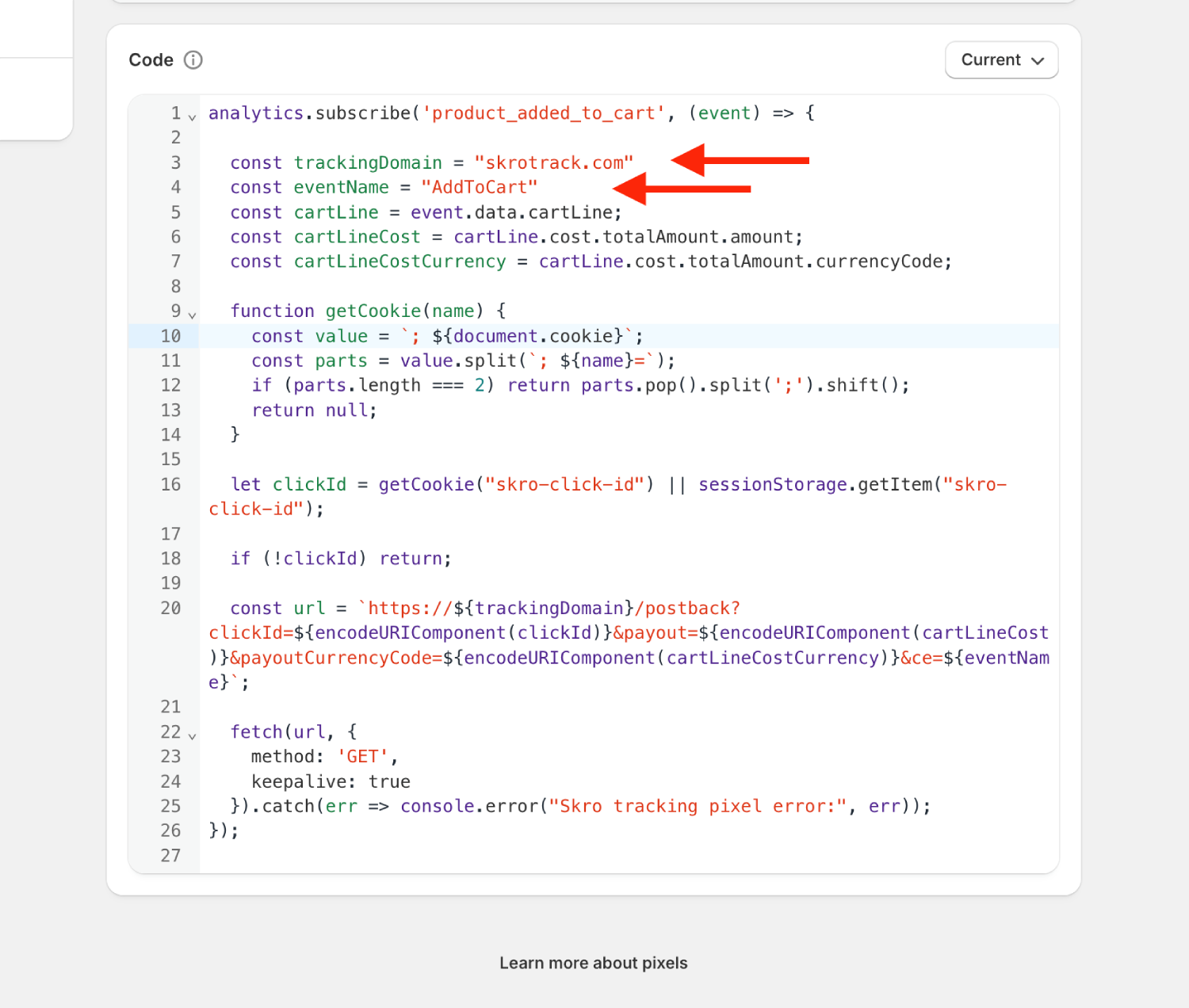Click line number 20 in the gutter
Image resolution: width=1189 pixels, height=1008 pixels.
click(170, 608)
